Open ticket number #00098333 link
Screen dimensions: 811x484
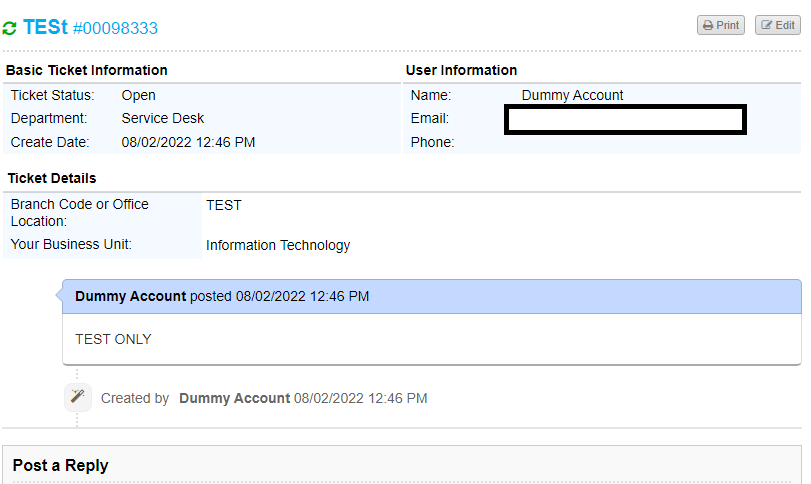(115, 28)
